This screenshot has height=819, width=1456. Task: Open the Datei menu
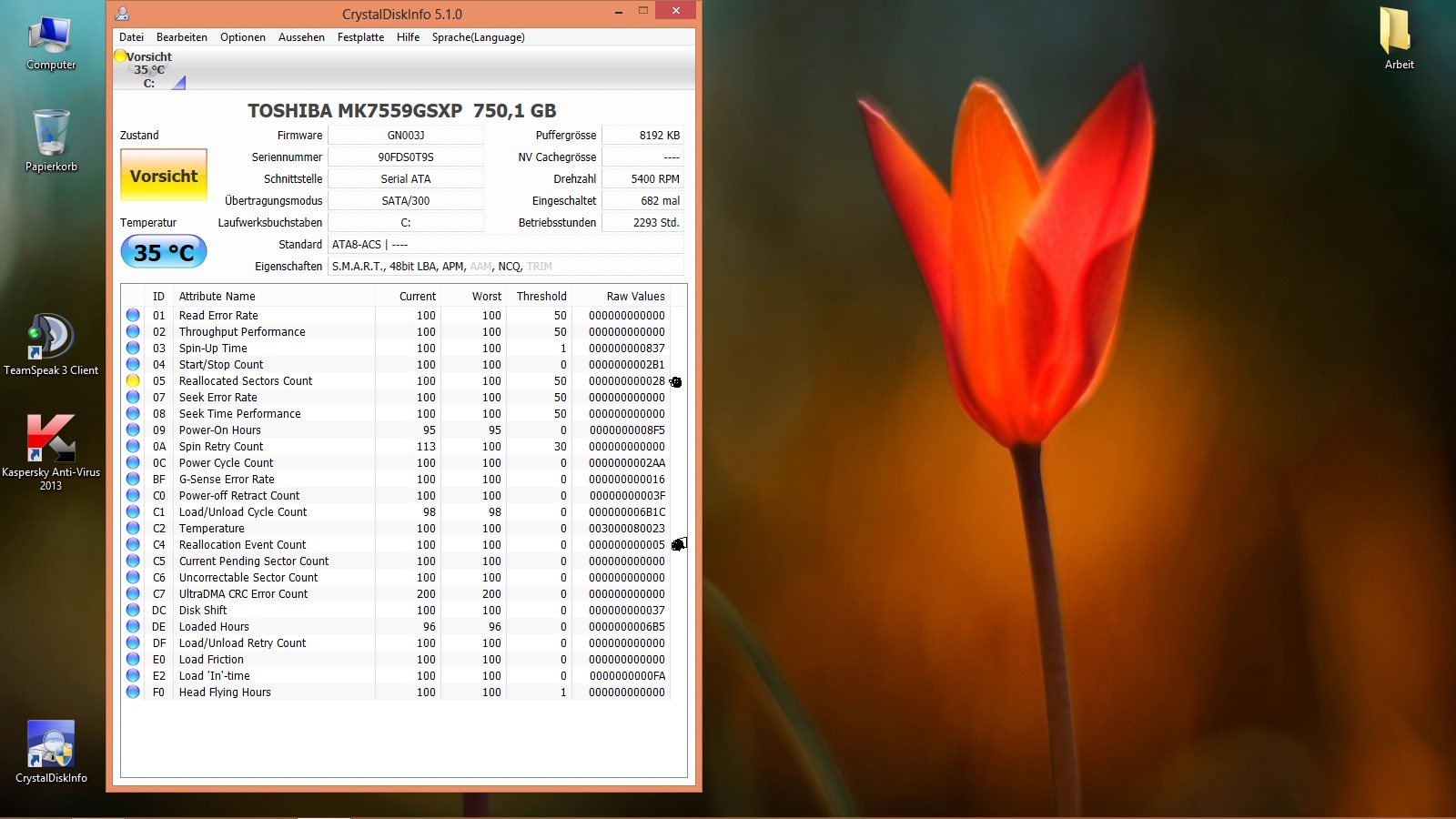tap(131, 37)
